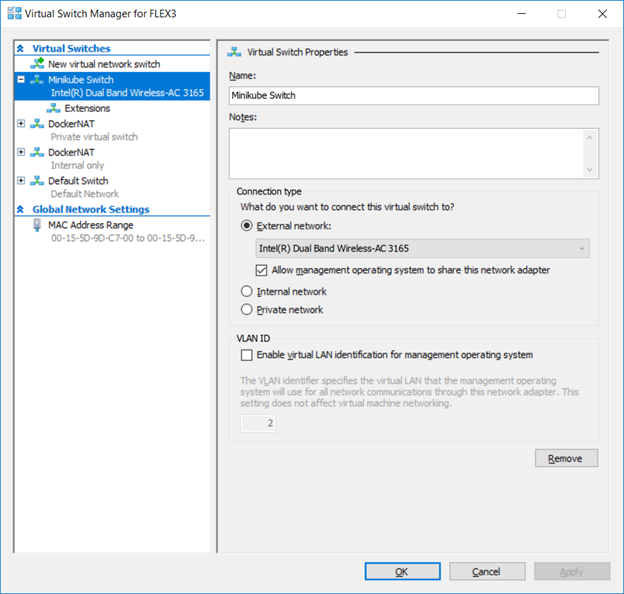Collapse the Minikube Switch tree node

tap(21, 80)
